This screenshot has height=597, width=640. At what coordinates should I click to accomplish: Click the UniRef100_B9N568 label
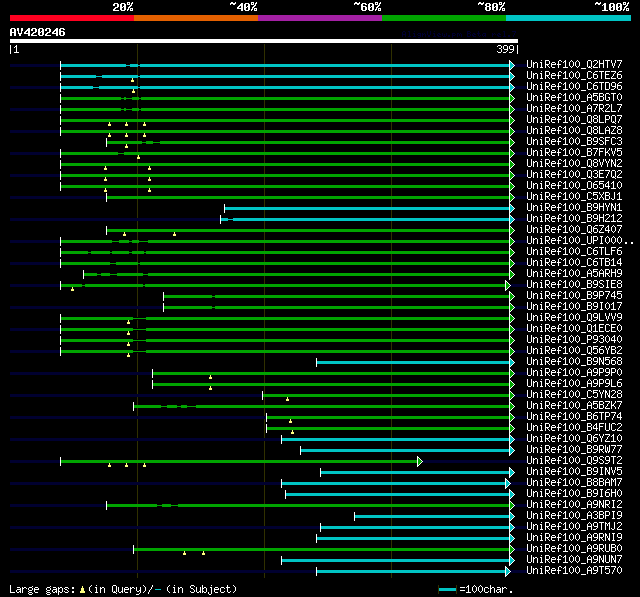coord(574,362)
